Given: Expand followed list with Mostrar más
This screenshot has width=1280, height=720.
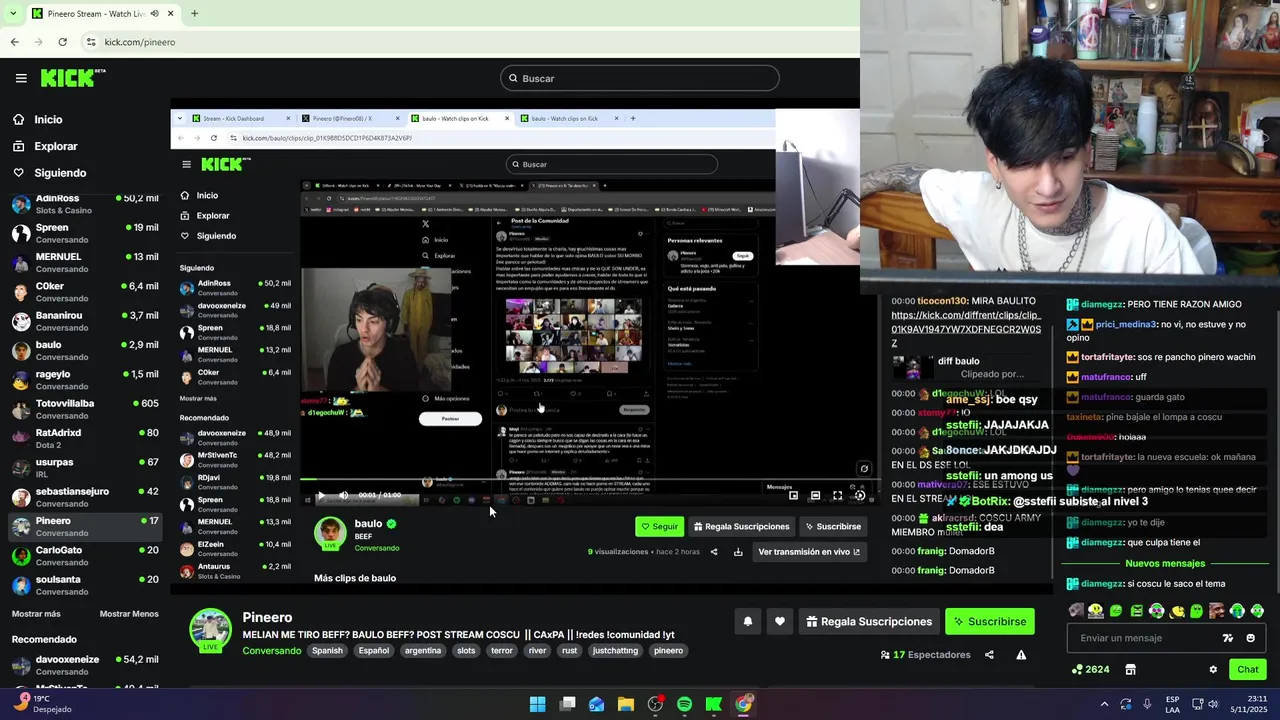Looking at the screenshot, I should (x=36, y=614).
